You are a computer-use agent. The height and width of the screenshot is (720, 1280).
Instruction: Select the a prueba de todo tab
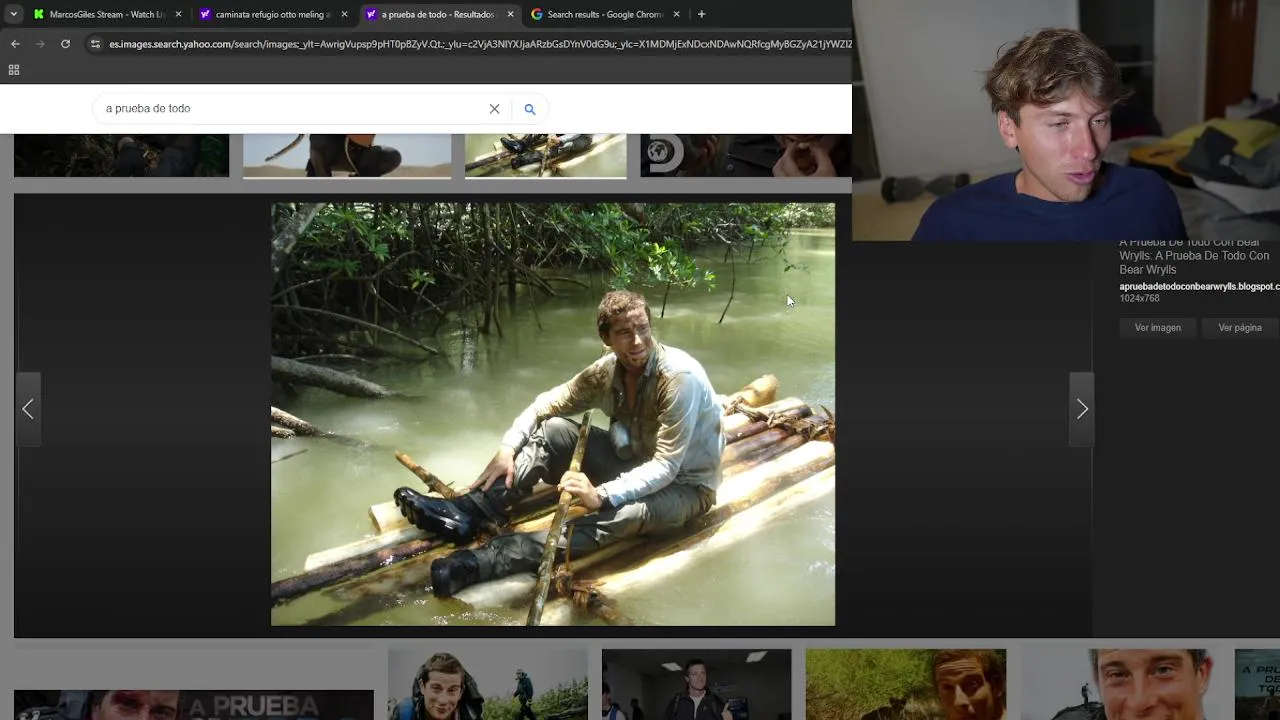click(439, 14)
